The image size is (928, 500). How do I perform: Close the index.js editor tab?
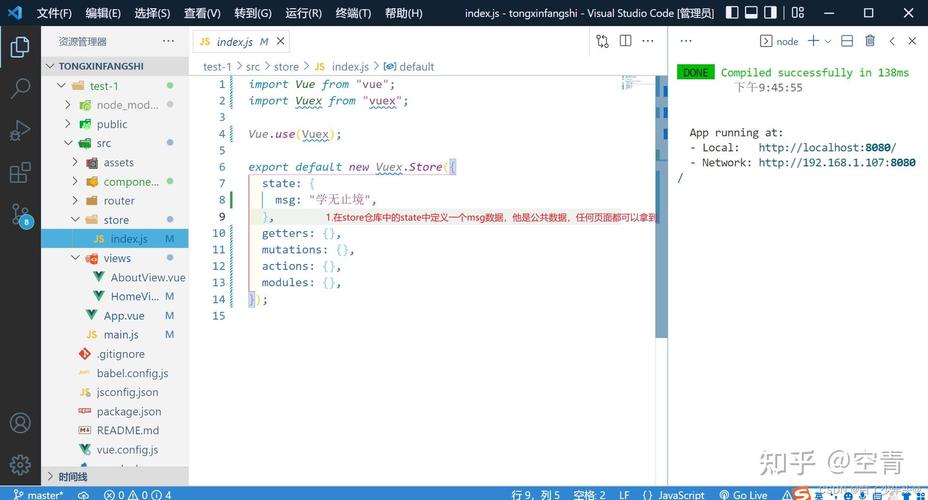281,41
